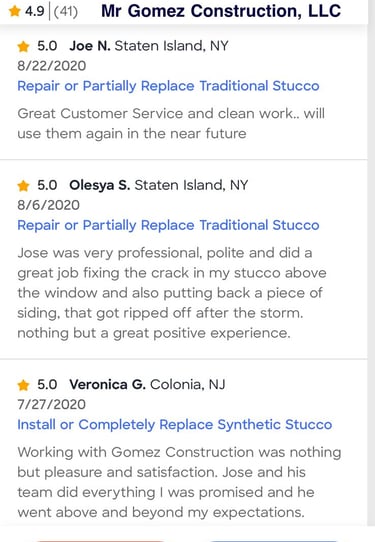Open the Mr Gomez Construction, LLC title

(221, 11)
